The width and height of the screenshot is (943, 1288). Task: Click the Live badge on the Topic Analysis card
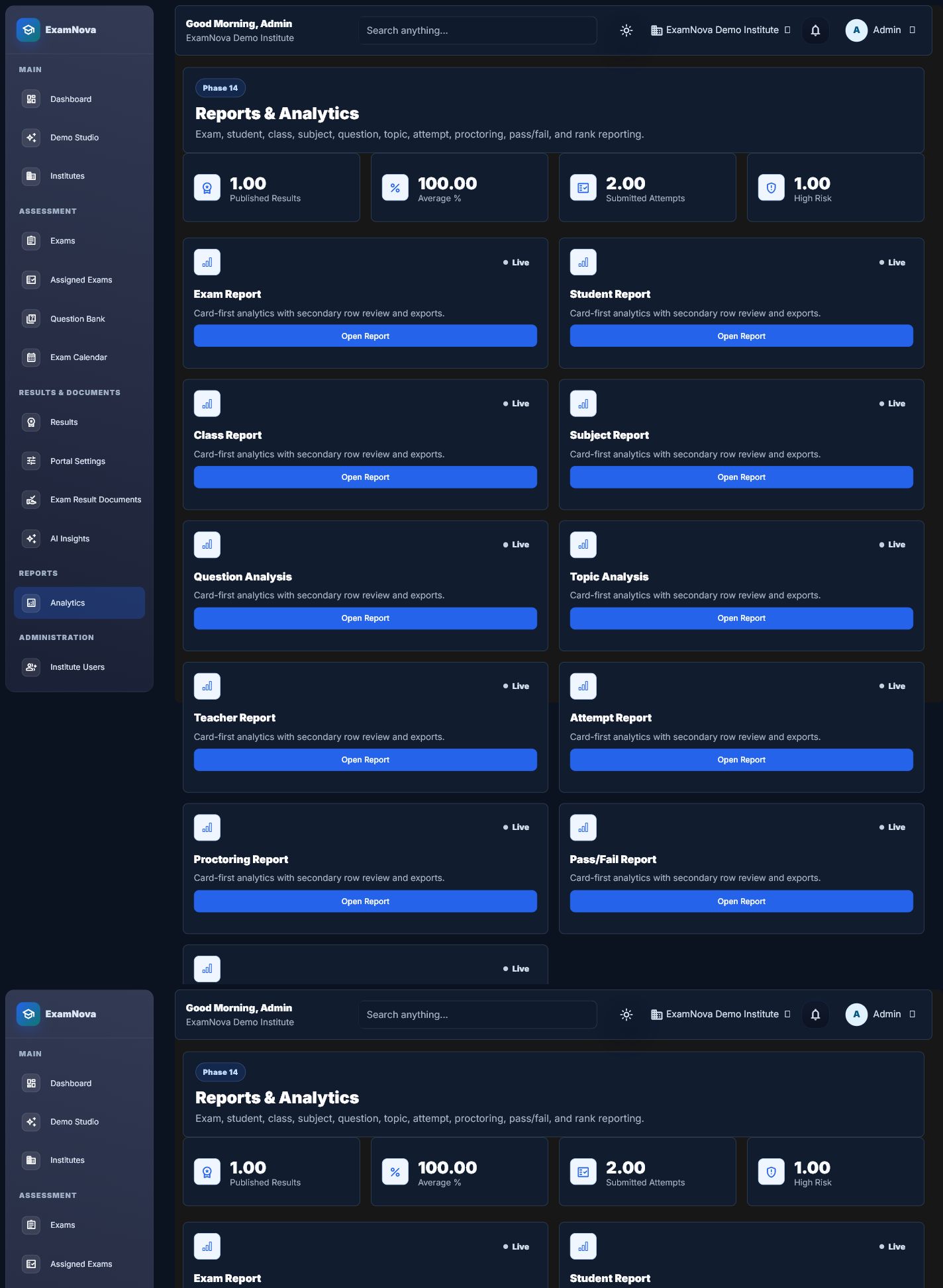tap(892, 545)
